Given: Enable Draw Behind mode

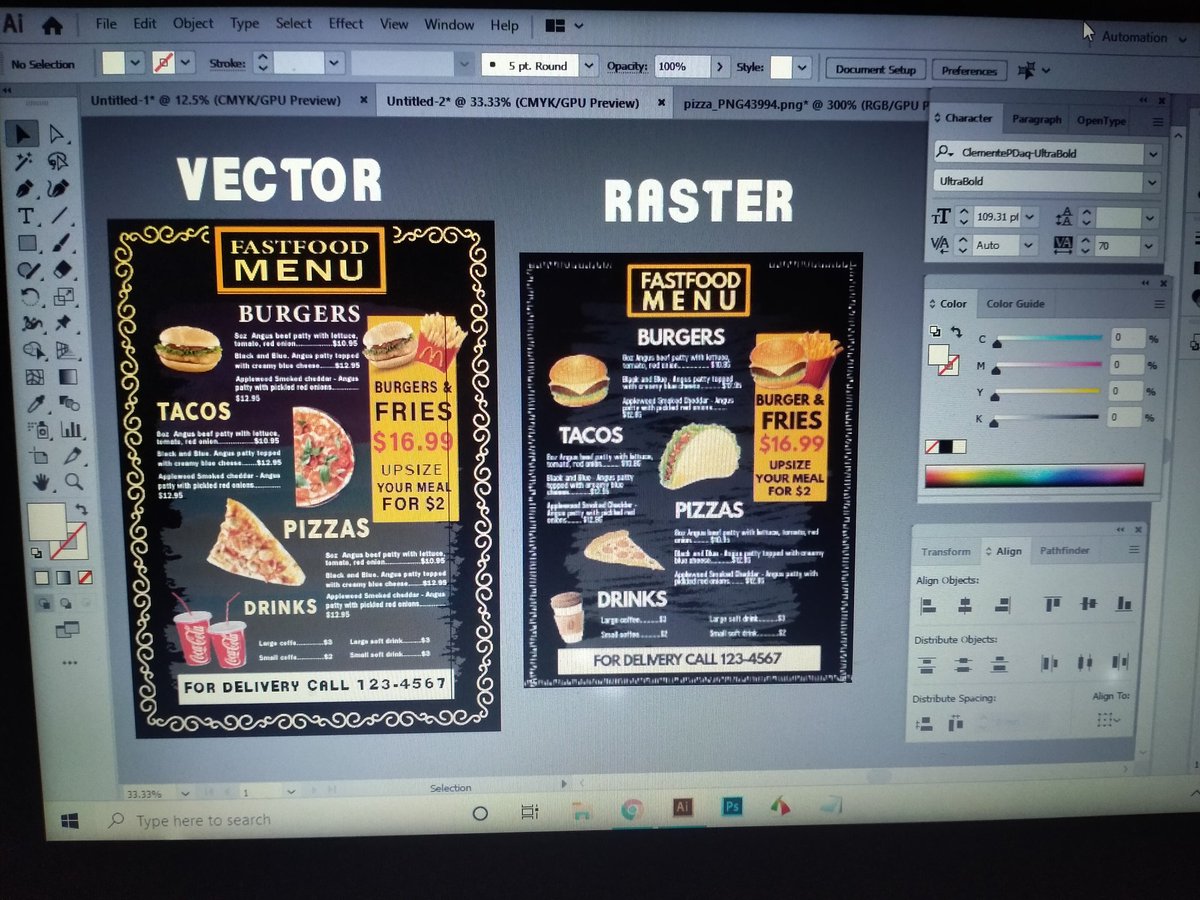Looking at the screenshot, I should point(67,603).
